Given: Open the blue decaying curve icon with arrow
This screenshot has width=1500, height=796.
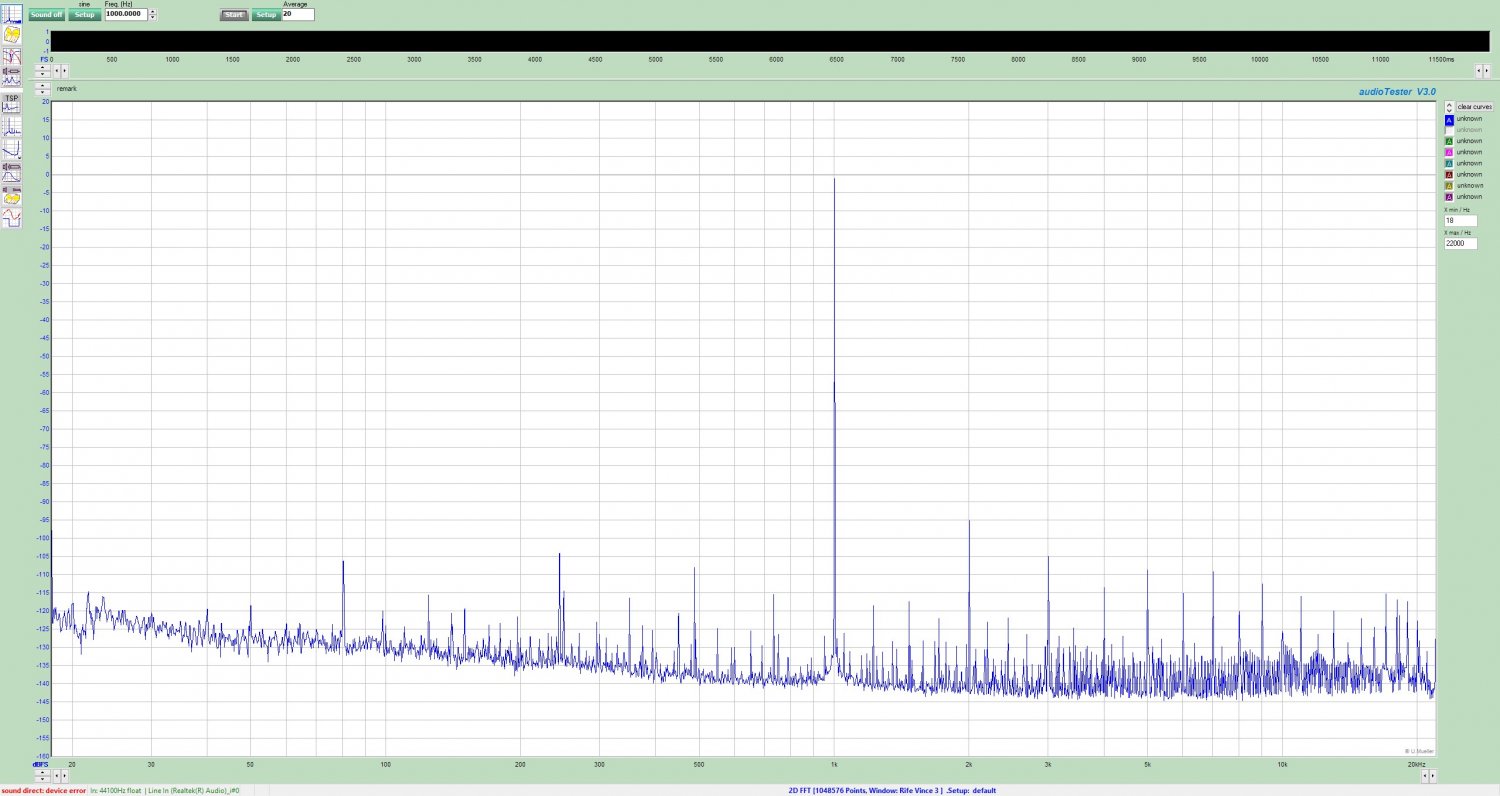Looking at the screenshot, I should click(x=12, y=149).
